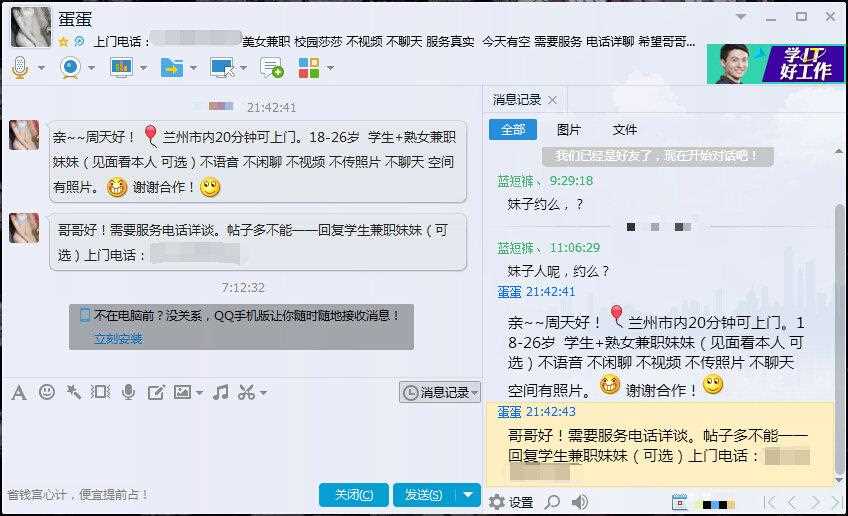848x516 pixels.
Task: Open the send file folder icon
Action: point(172,68)
